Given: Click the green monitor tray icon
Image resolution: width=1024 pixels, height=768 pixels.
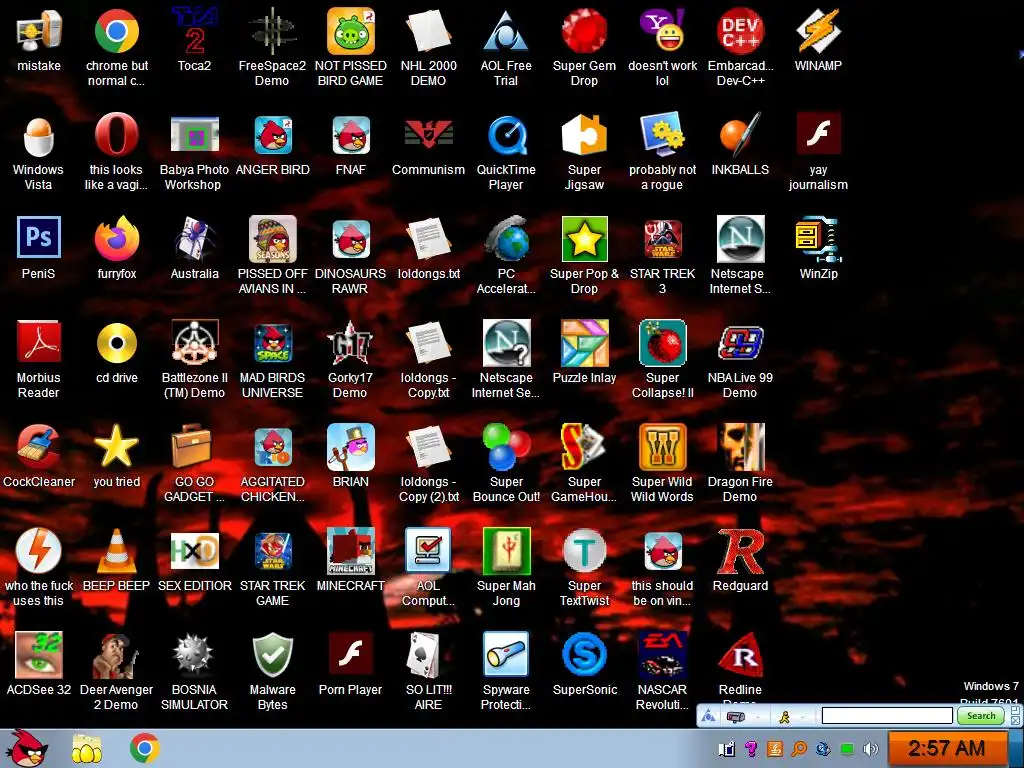Looking at the screenshot, I should (x=846, y=749).
